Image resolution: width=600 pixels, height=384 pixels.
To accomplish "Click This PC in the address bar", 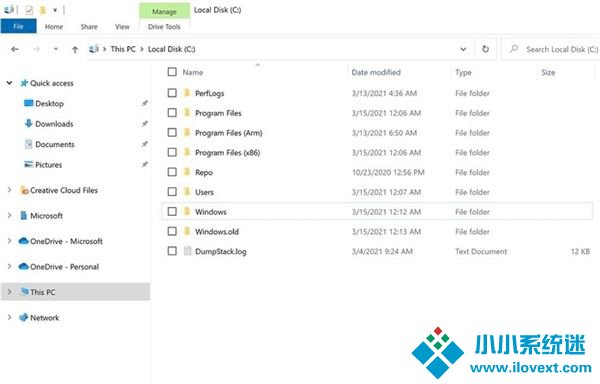I will click(x=123, y=49).
